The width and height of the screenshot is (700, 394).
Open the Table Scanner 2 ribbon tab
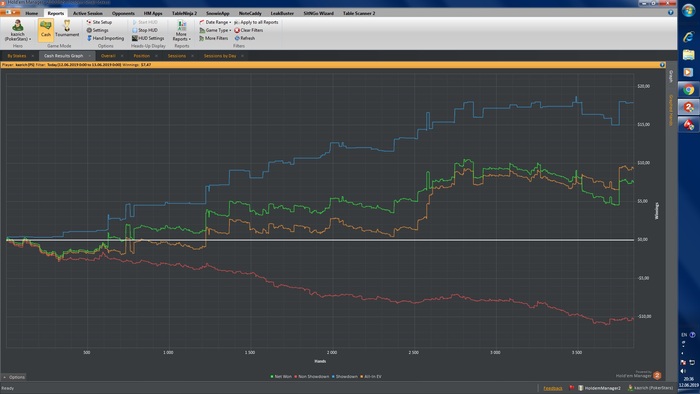point(359,13)
